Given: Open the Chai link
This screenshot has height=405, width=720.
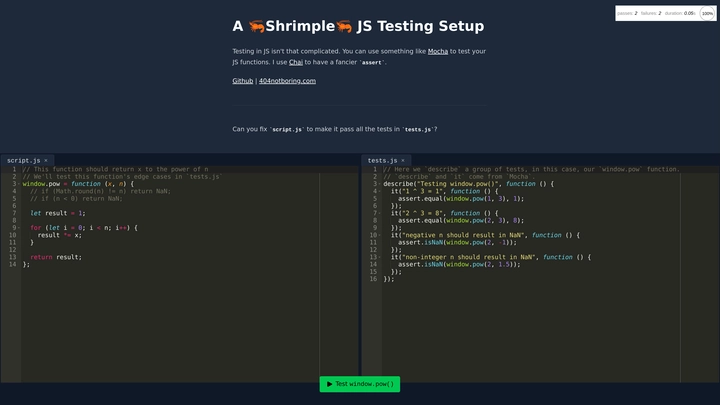Looking at the screenshot, I should [x=296, y=62].
